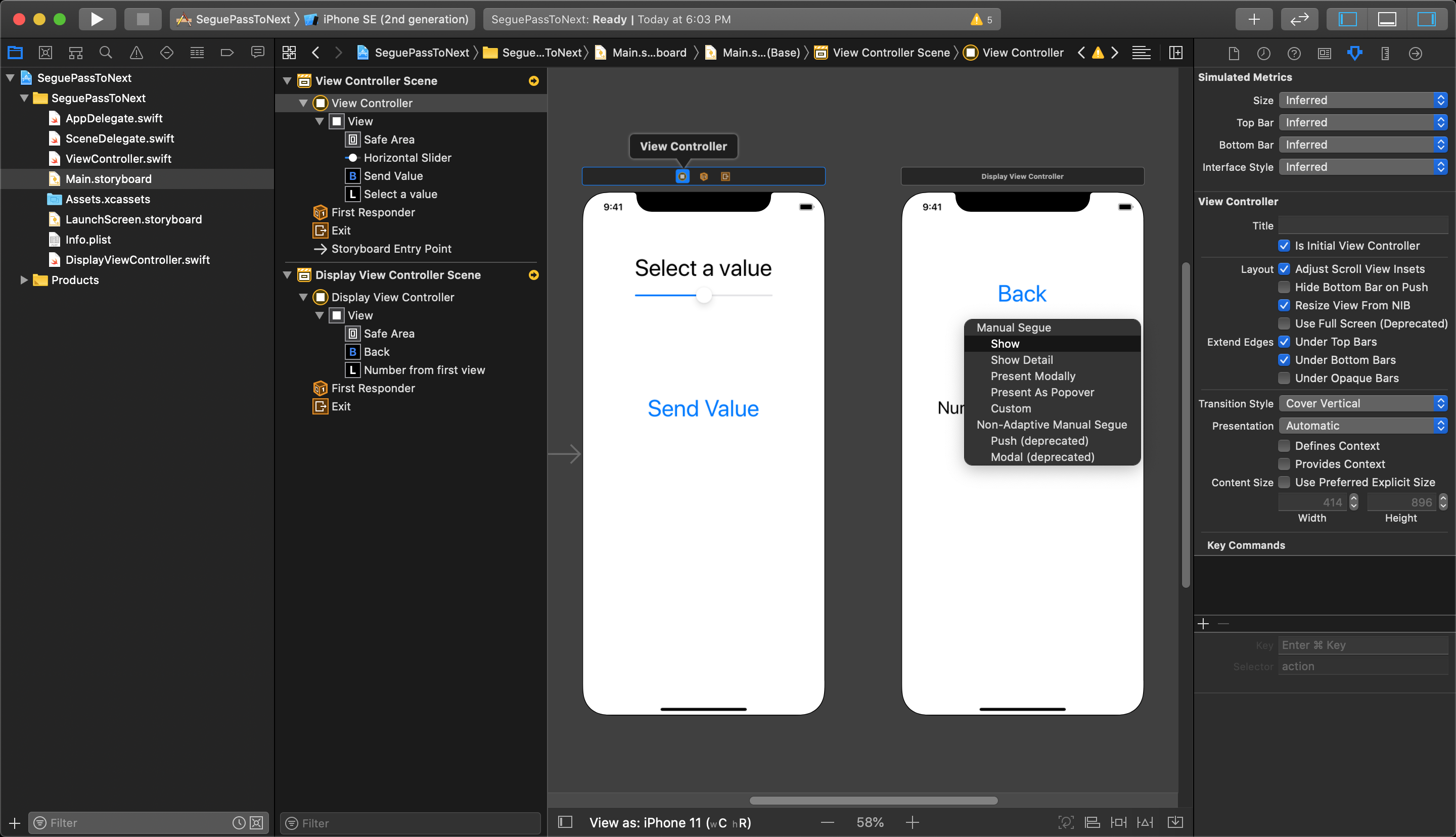Stop the running scheme
The height and width of the screenshot is (837, 1456).
pos(143,19)
